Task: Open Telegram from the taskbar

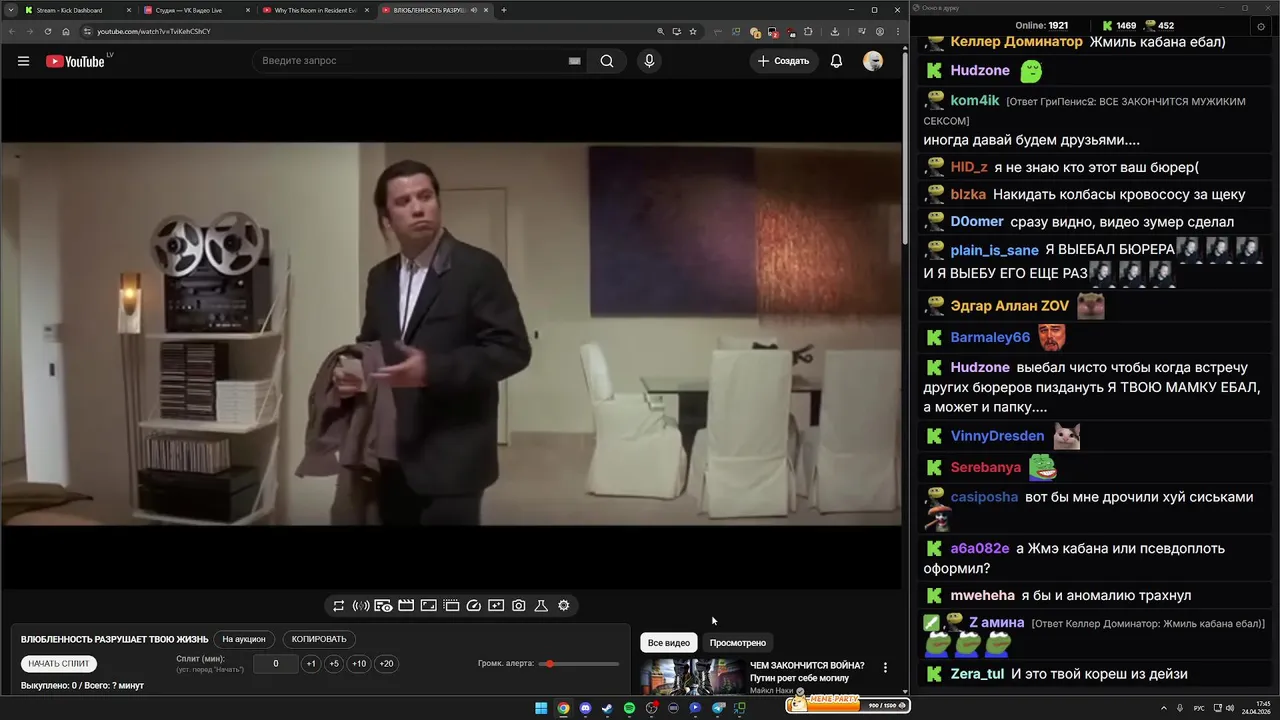Action: tap(718, 708)
